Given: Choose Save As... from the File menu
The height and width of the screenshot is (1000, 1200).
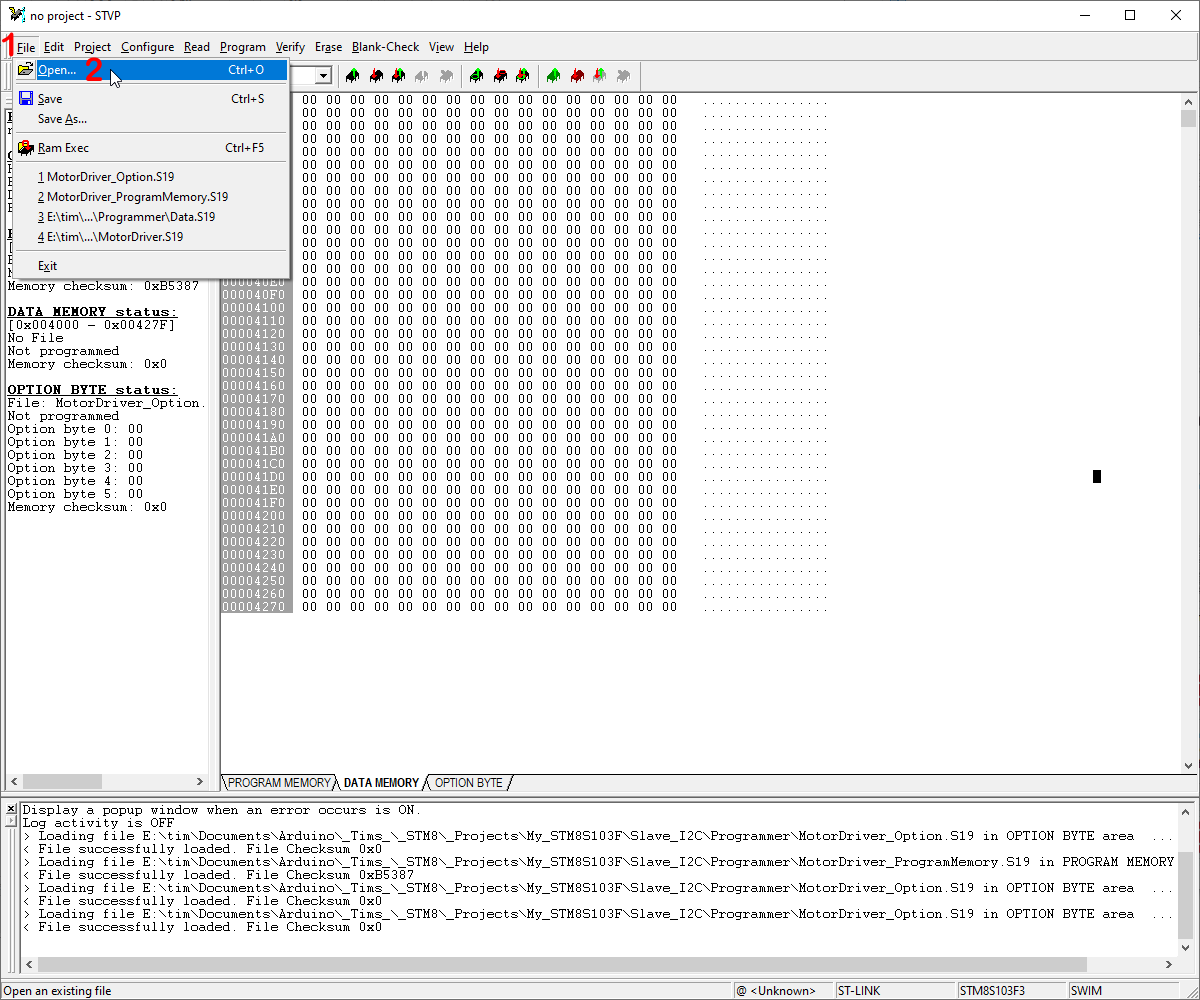Looking at the screenshot, I should [x=60, y=119].
